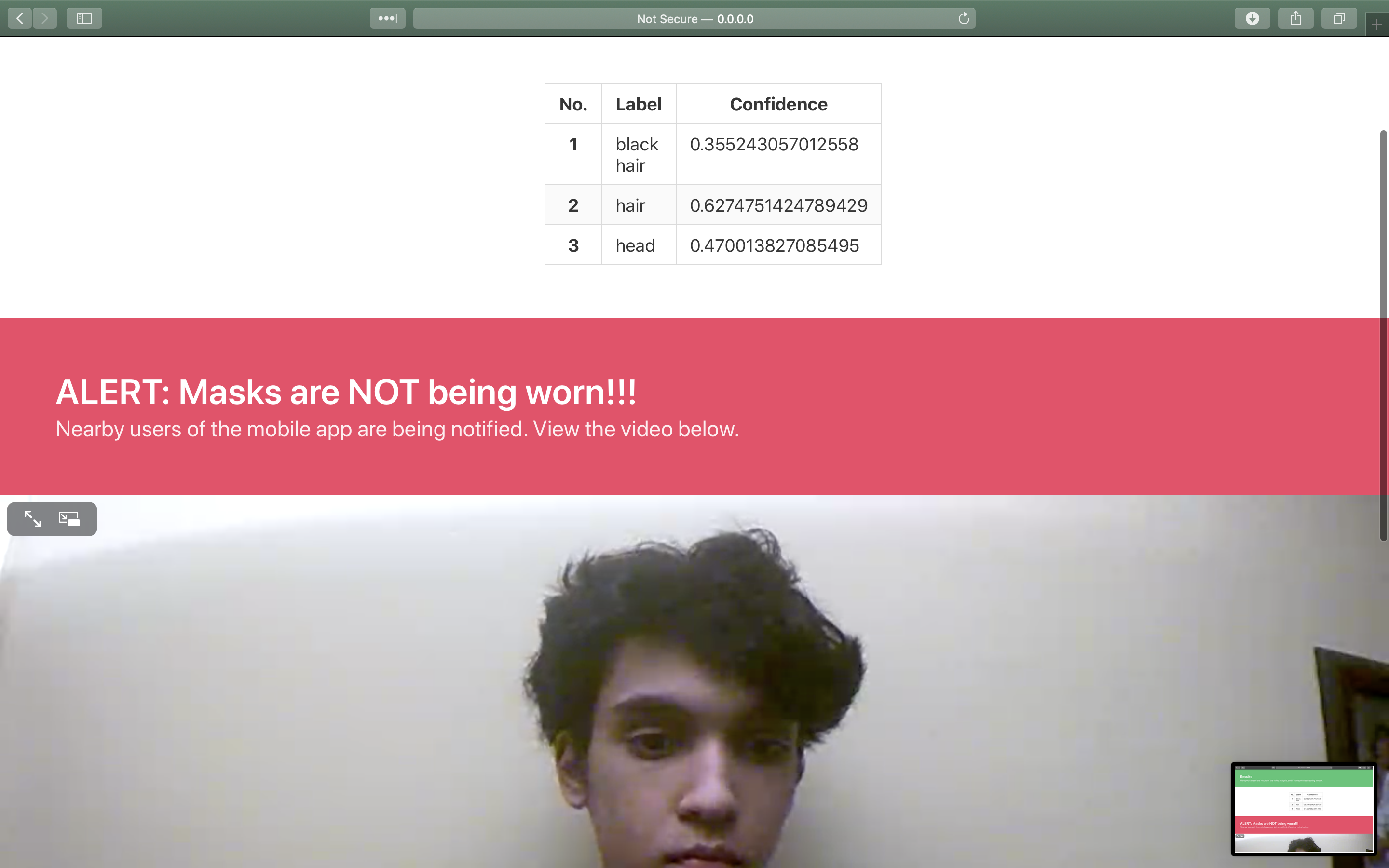The width and height of the screenshot is (1389, 868).
Task: Toggle picture-in-picture for the video
Action: point(69,519)
